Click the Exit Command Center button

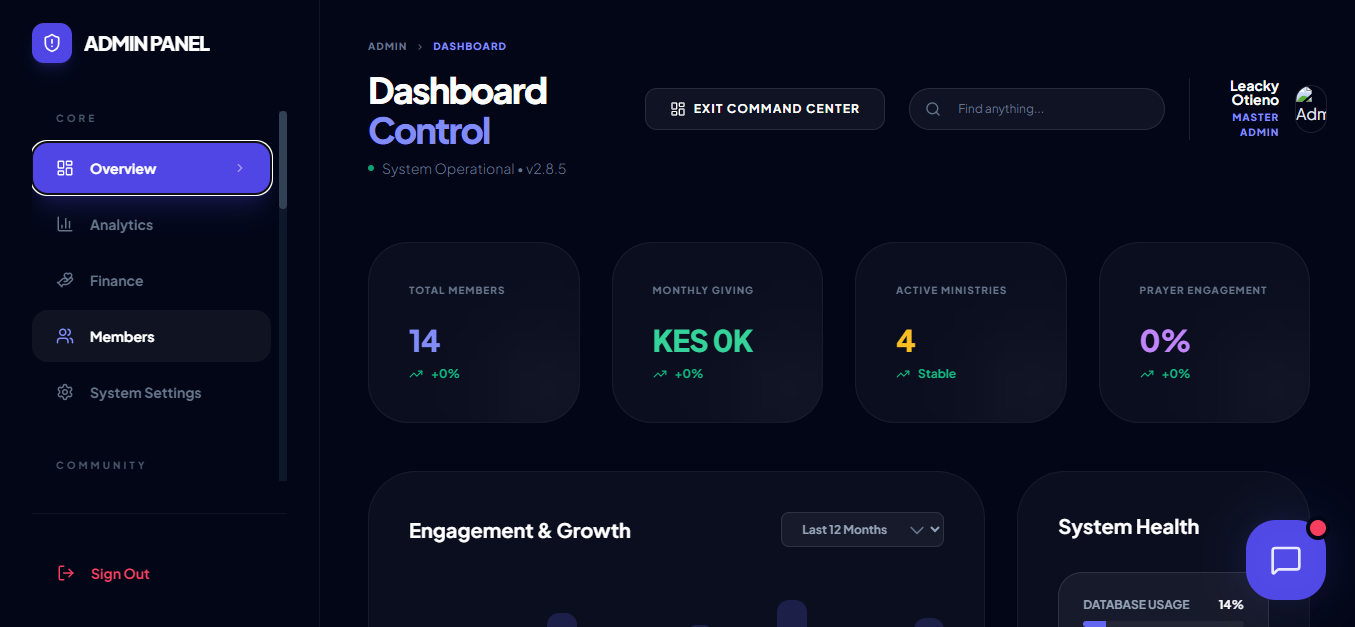click(765, 109)
